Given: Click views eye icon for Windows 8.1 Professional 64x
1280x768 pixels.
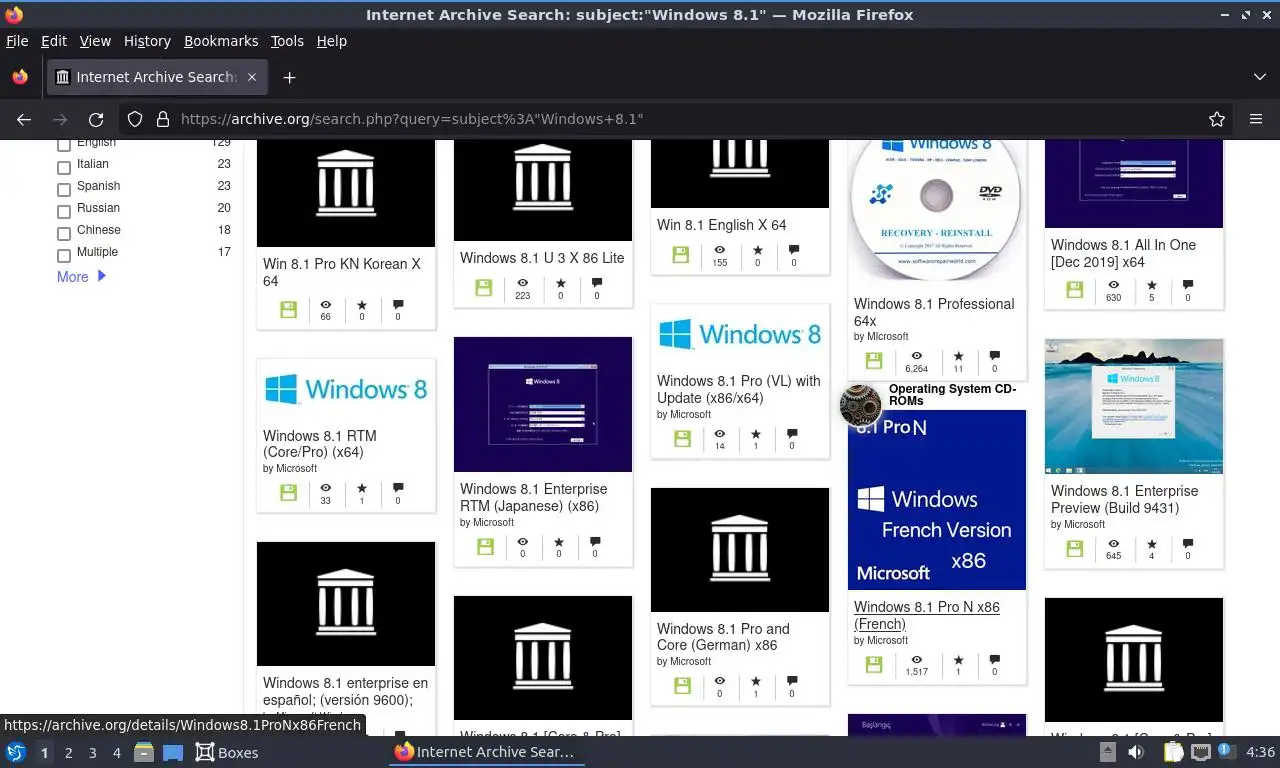Looking at the screenshot, I should tap(916, 356).
